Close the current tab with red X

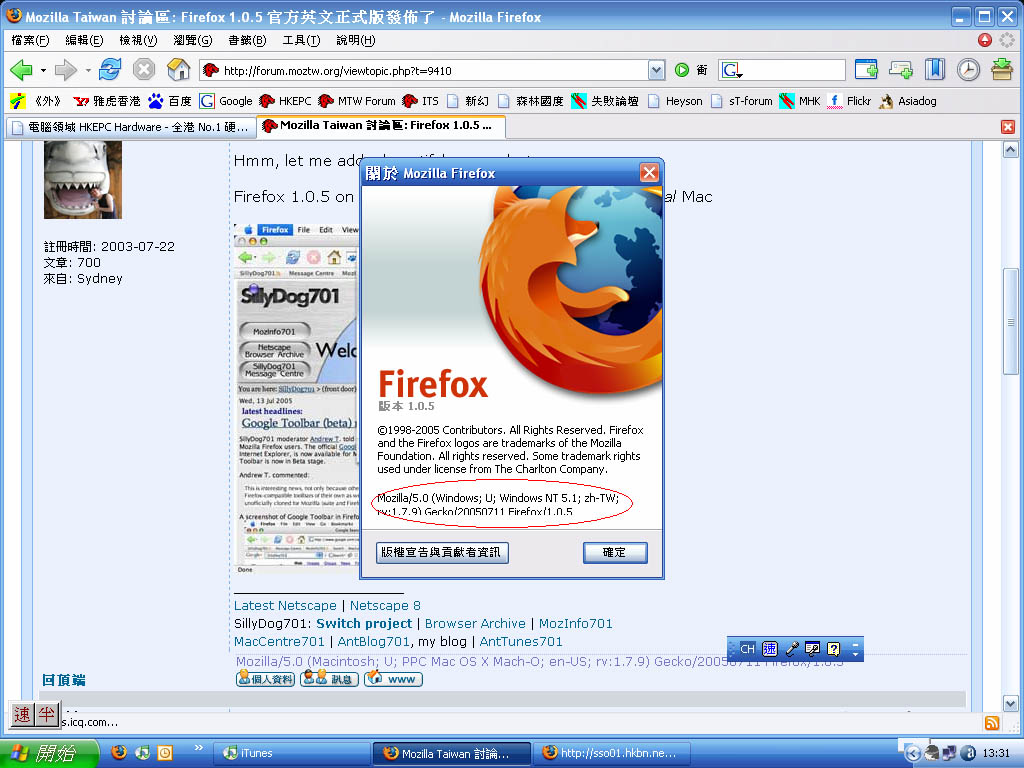click(1008, 127)
